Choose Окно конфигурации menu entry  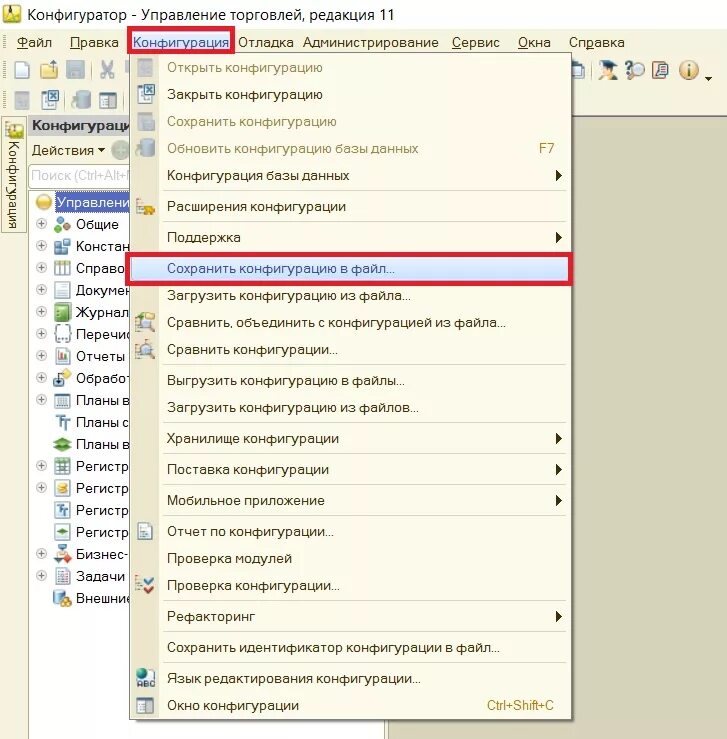tap(350, 706)
